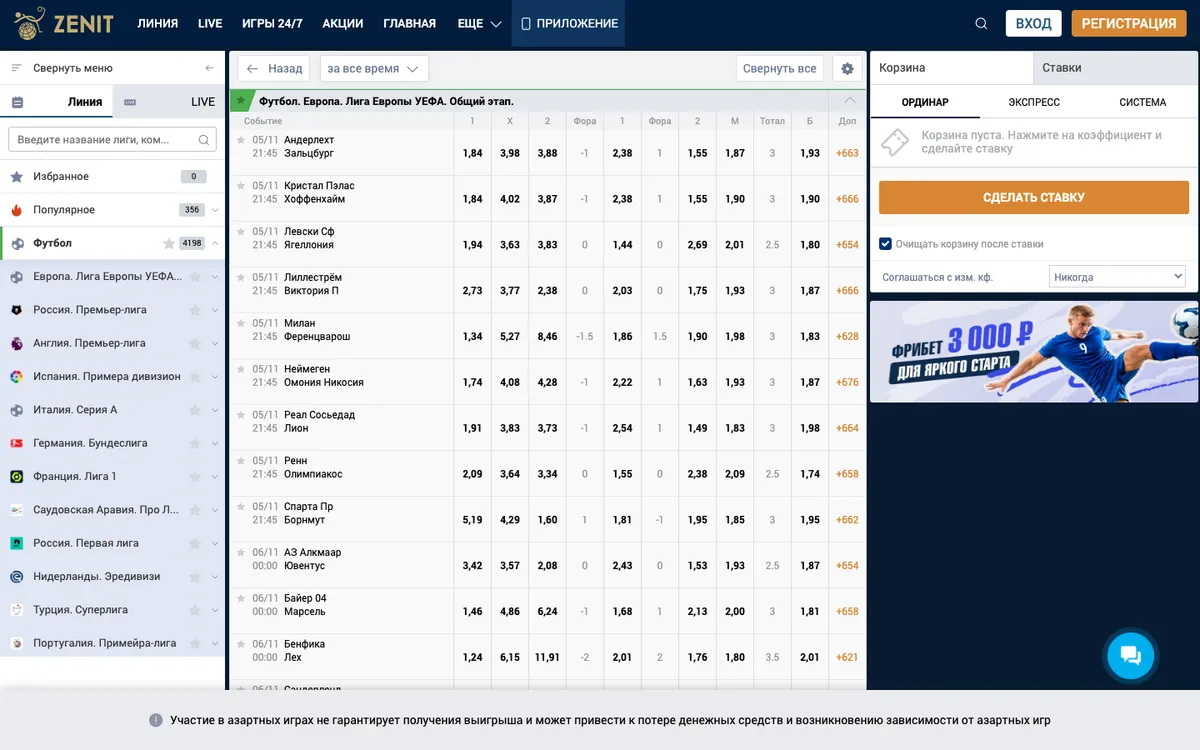Switch to the ЭКСПРЕСС bet tab

pos(1034,102)
